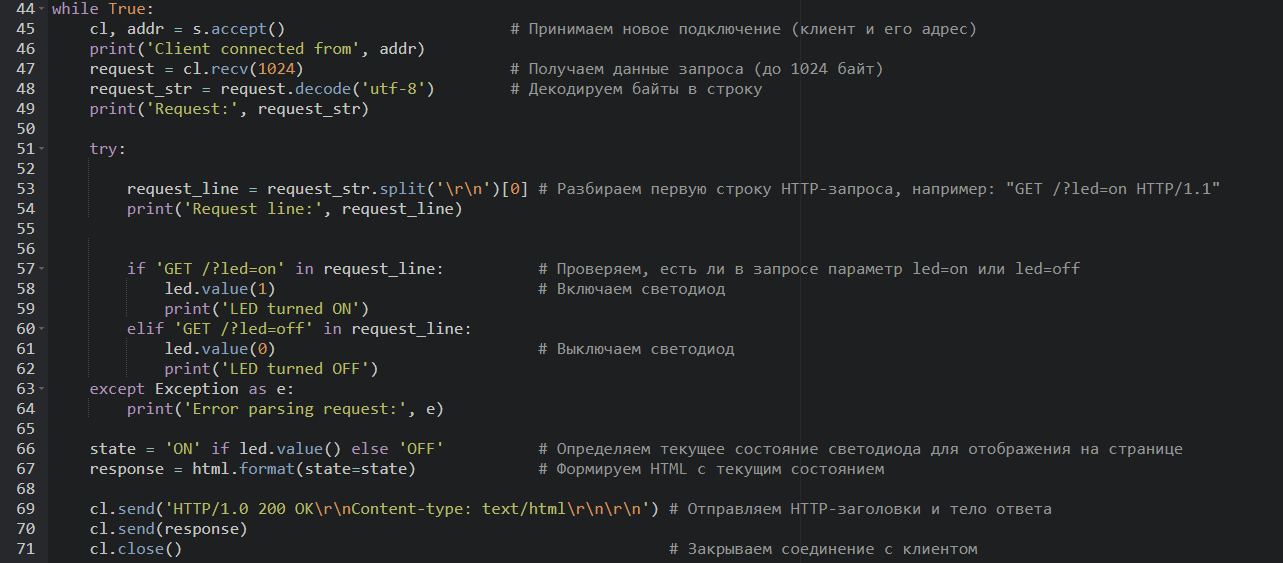Viewport: 1283px width, 563px height.
Task: Select line number 45 in gutter
Action: click(x=26, y=29)
